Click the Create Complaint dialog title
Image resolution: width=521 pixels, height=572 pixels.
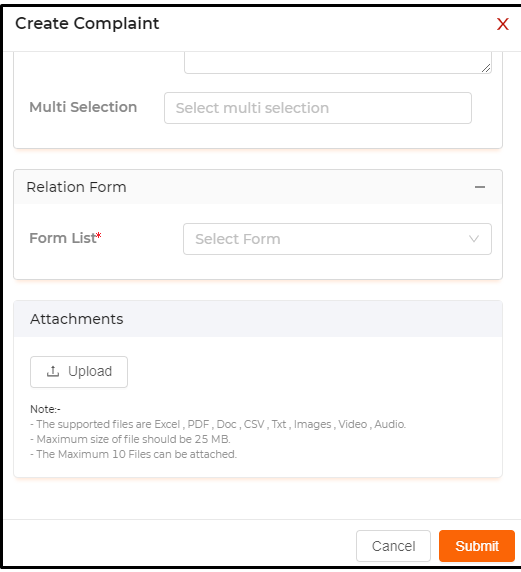point(87,24)
